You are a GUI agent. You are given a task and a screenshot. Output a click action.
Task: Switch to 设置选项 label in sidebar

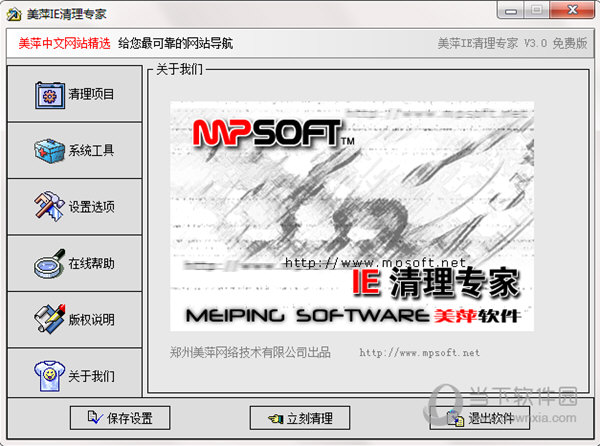[91, 207]
